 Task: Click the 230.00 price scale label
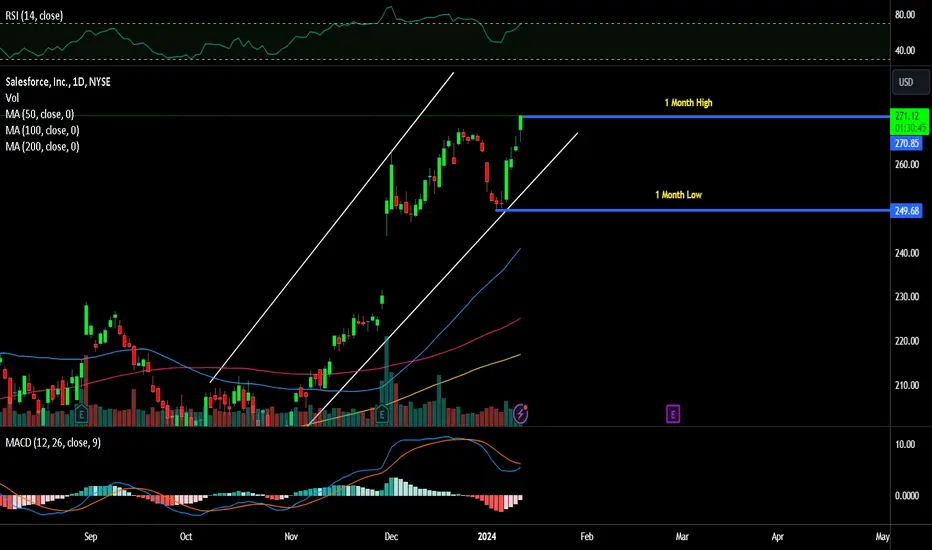[x=907, y=297]
